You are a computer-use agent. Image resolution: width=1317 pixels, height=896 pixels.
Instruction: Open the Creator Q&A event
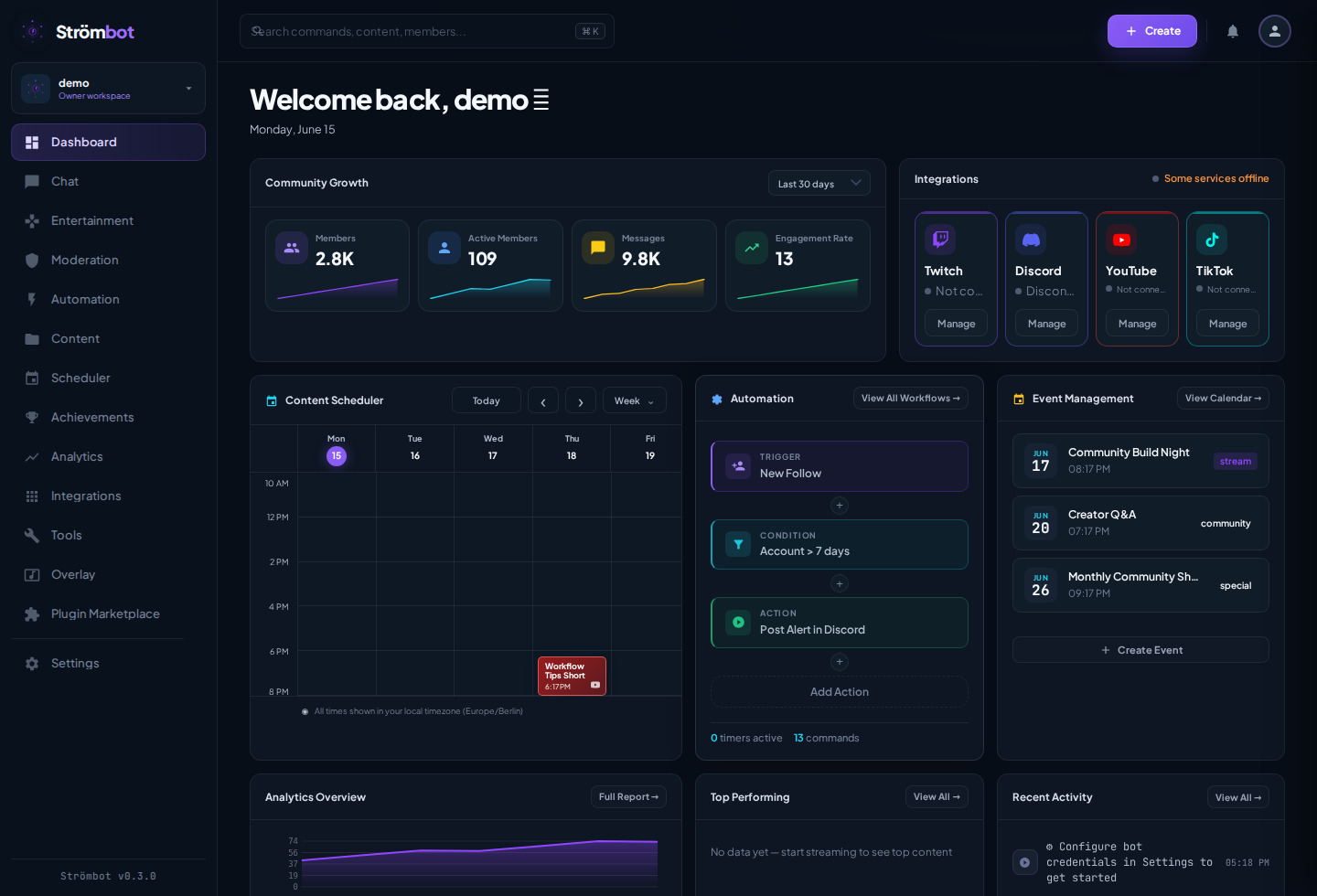click(1140, 523)
